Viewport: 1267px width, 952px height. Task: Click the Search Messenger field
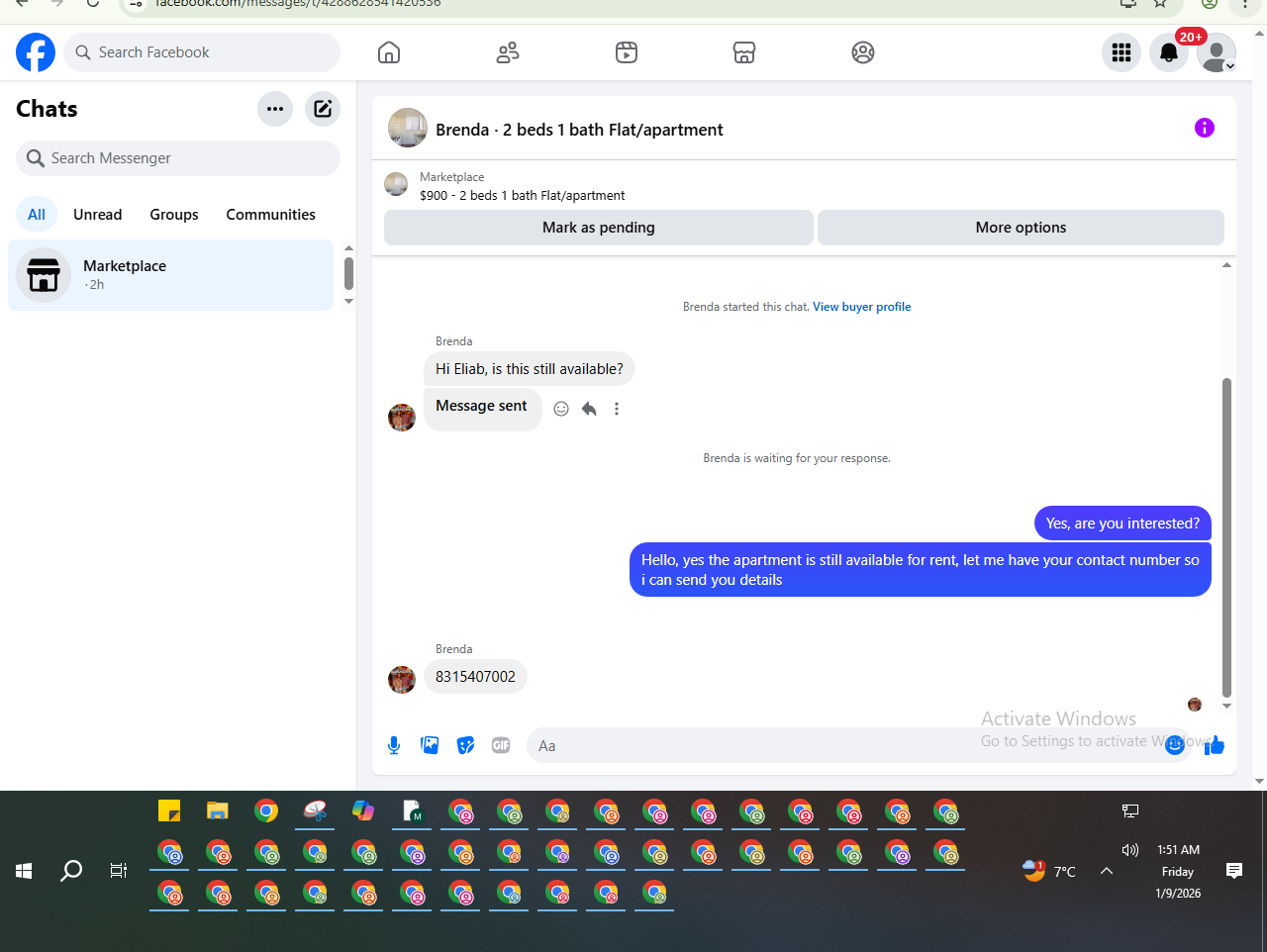[x=178, y=158]
